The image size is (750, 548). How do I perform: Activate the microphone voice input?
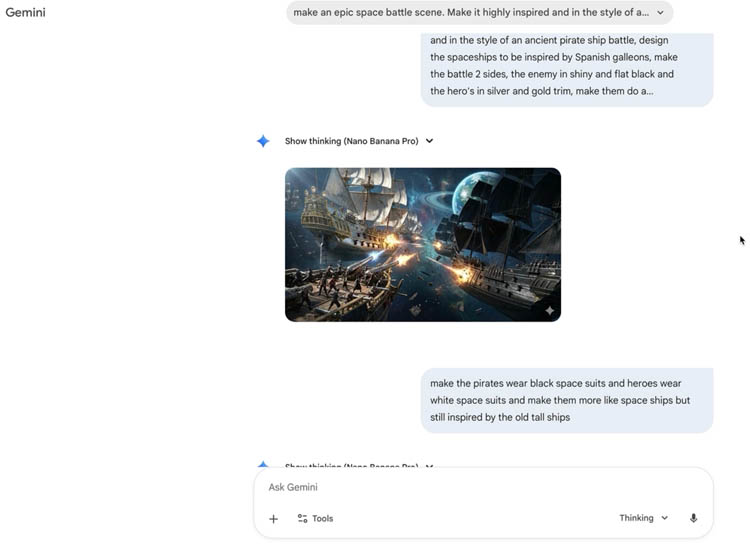click(693, 518)
